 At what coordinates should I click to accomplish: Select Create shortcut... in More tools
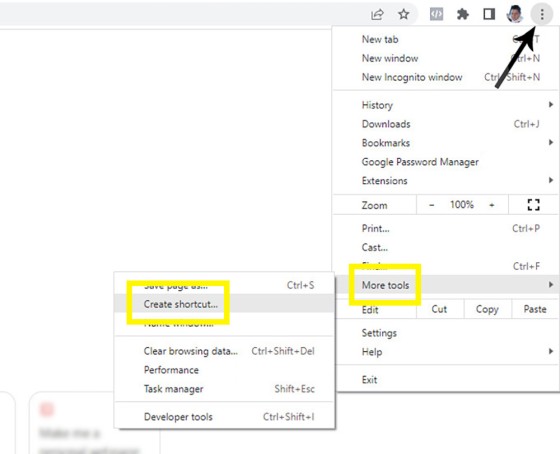click(224, 304)
